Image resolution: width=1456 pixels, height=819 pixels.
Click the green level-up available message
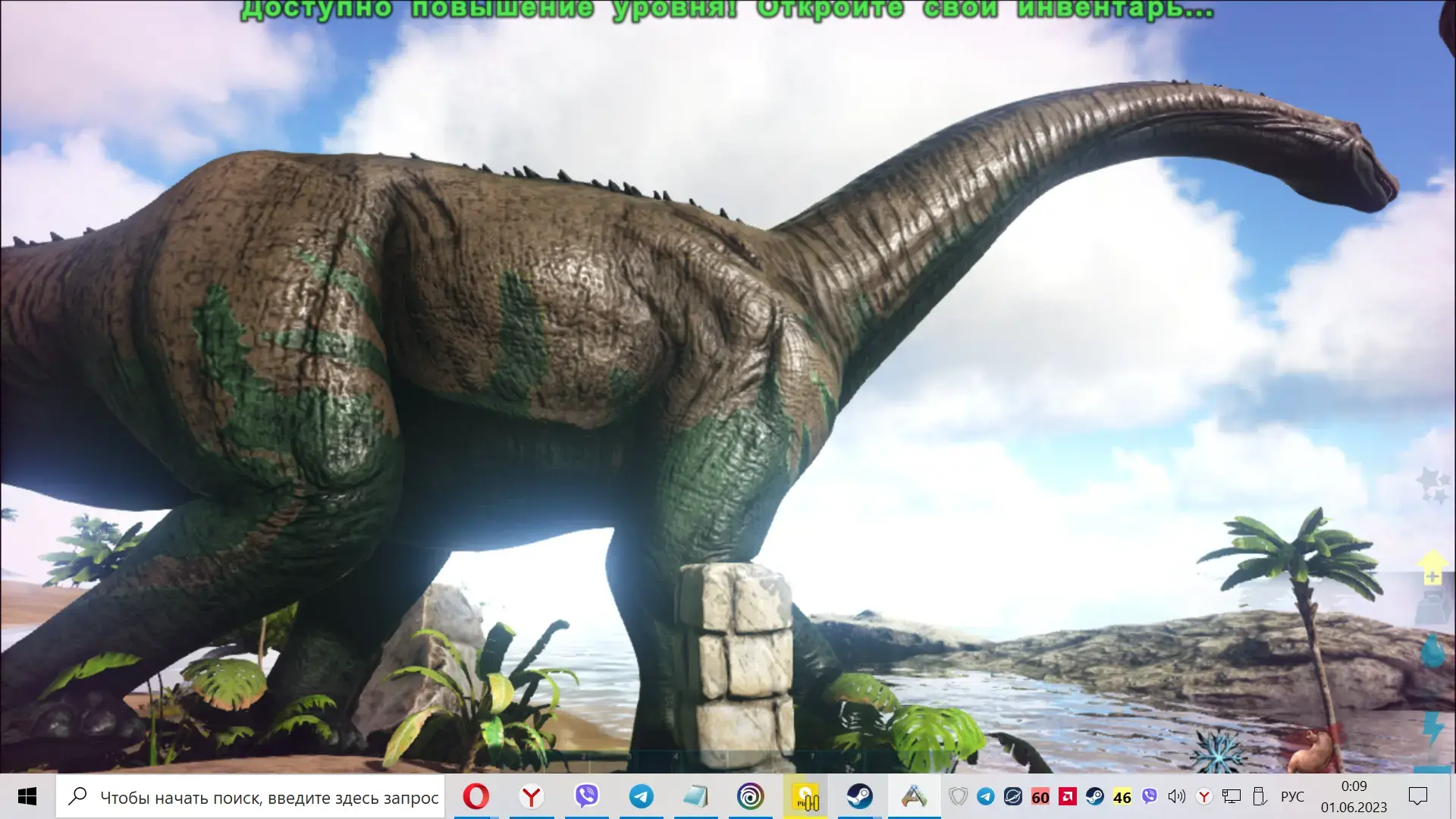pos(728,9)
